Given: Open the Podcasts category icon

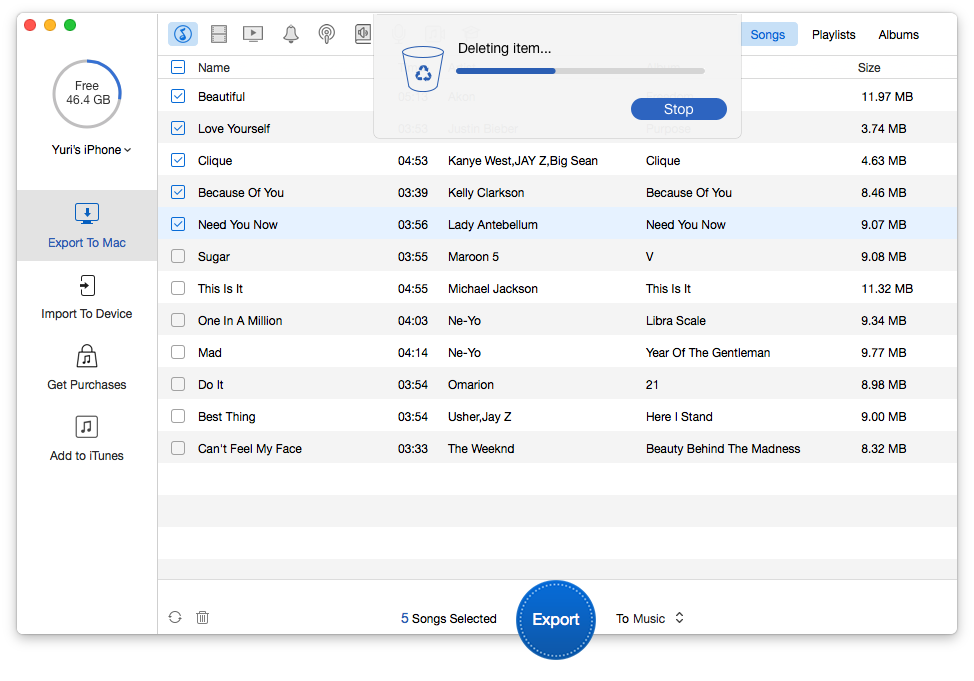Looking at the screenshot, I should 327,34.
